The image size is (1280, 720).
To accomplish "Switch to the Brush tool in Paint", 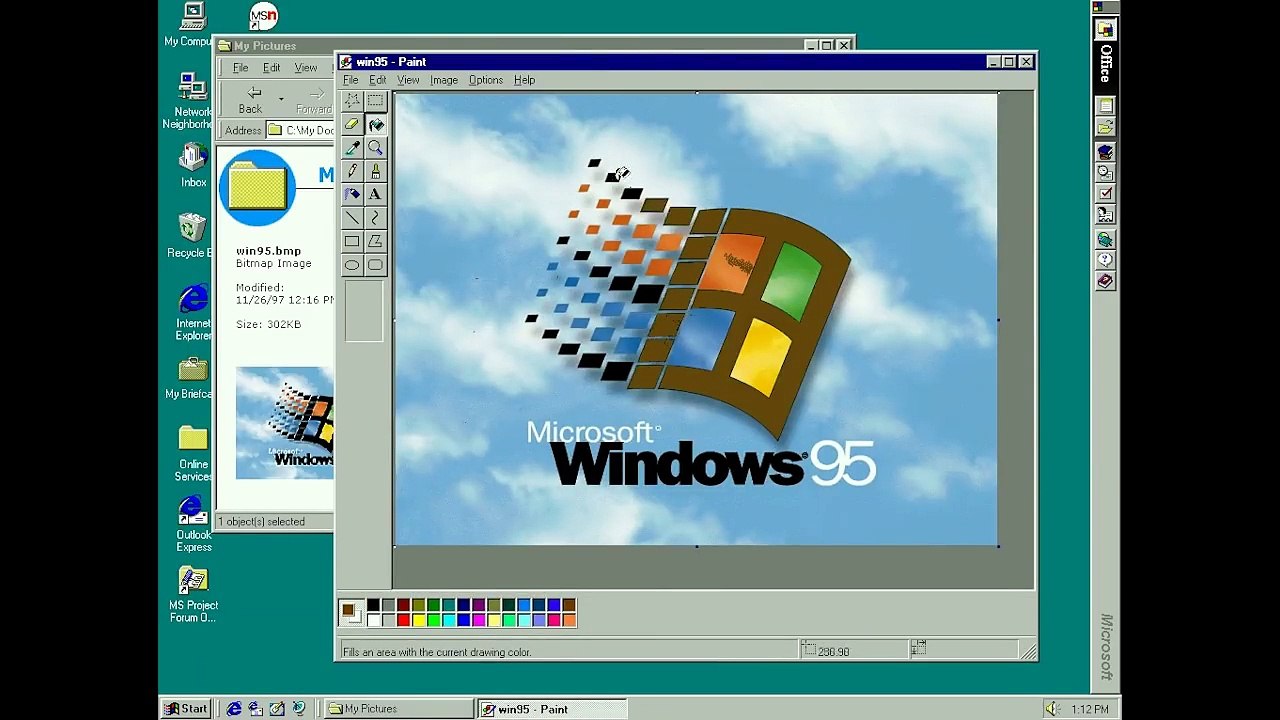I will [x=375, y=171].
